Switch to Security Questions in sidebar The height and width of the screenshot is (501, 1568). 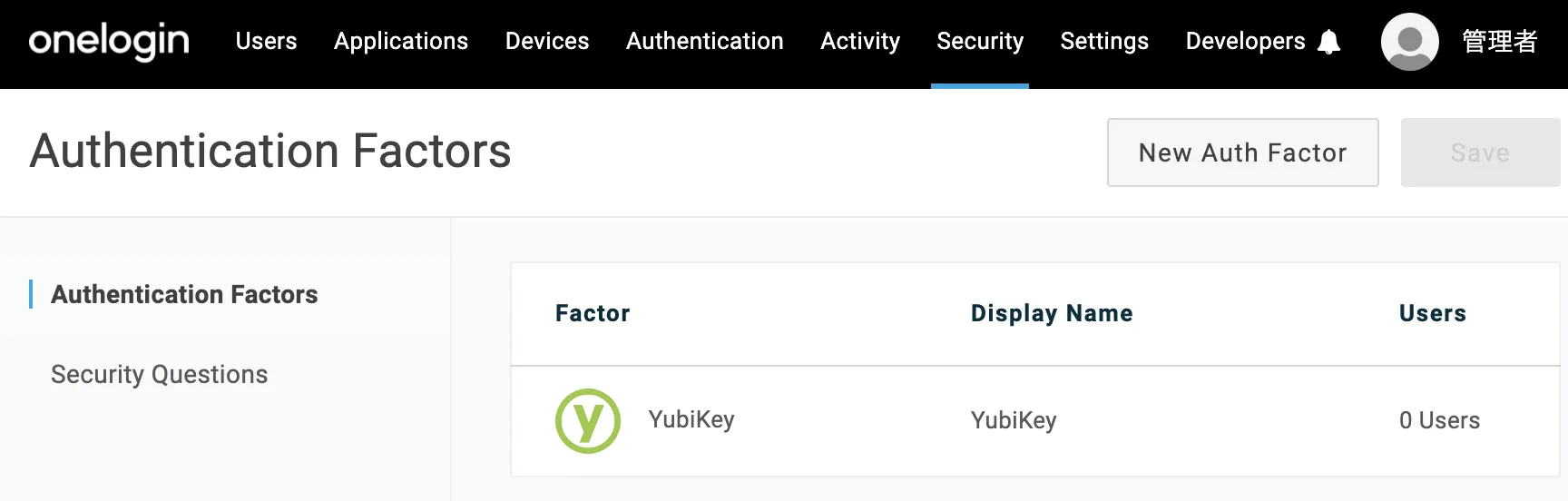[x=160, y=374]
